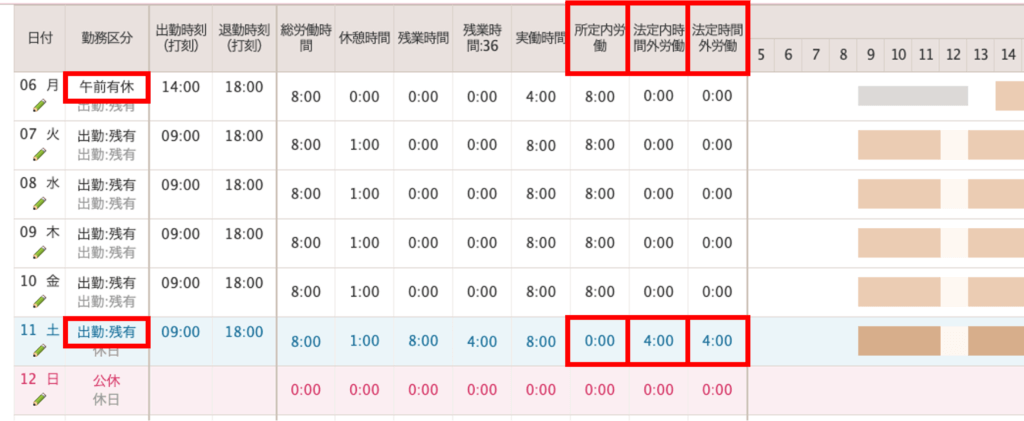Image resolution: width=1024 pixels, height=421 pixels.
Task: Click the pencil edit icon for 07 火
Action: pos(39,154)
